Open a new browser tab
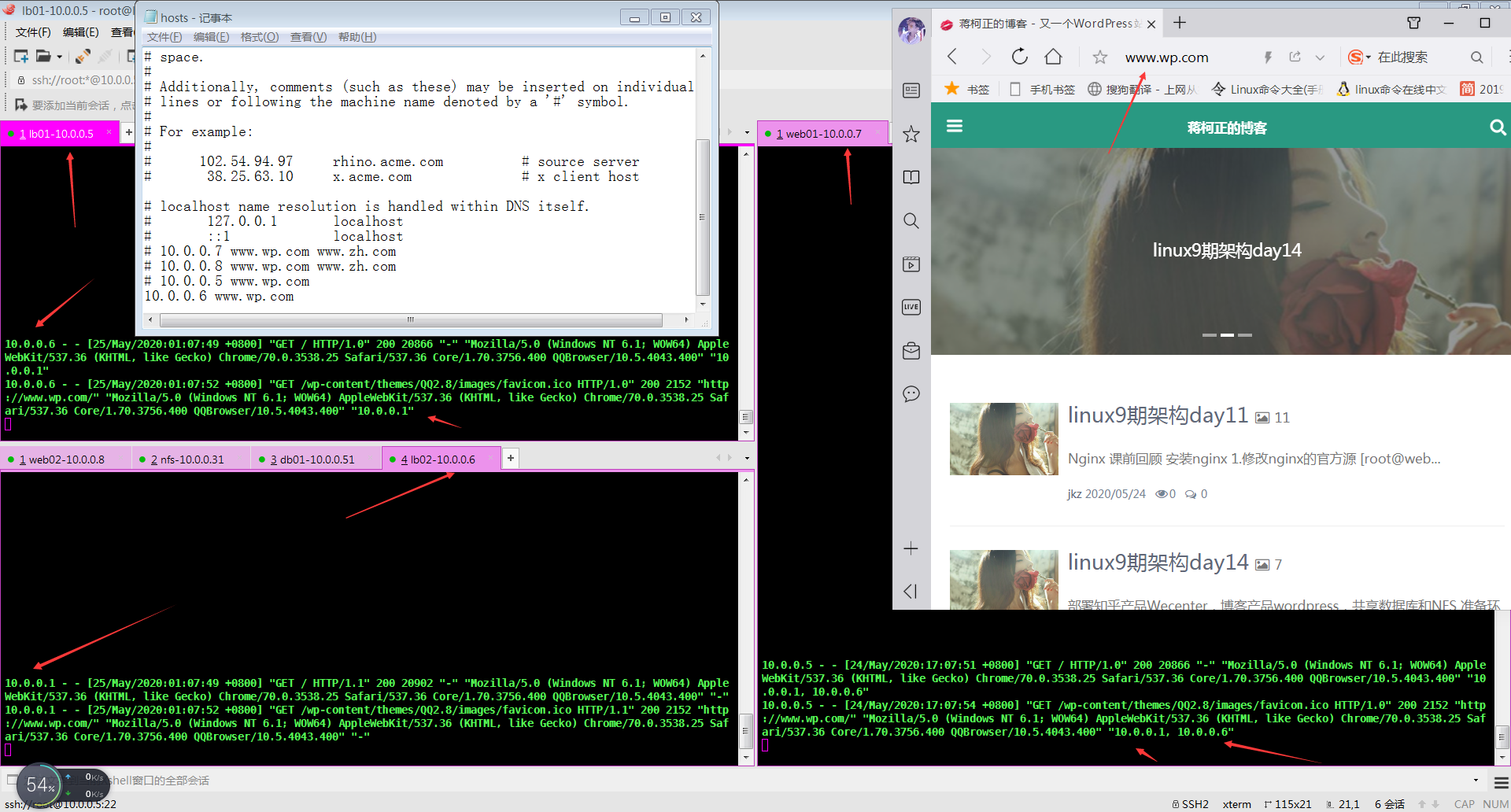 [1180, 23]
